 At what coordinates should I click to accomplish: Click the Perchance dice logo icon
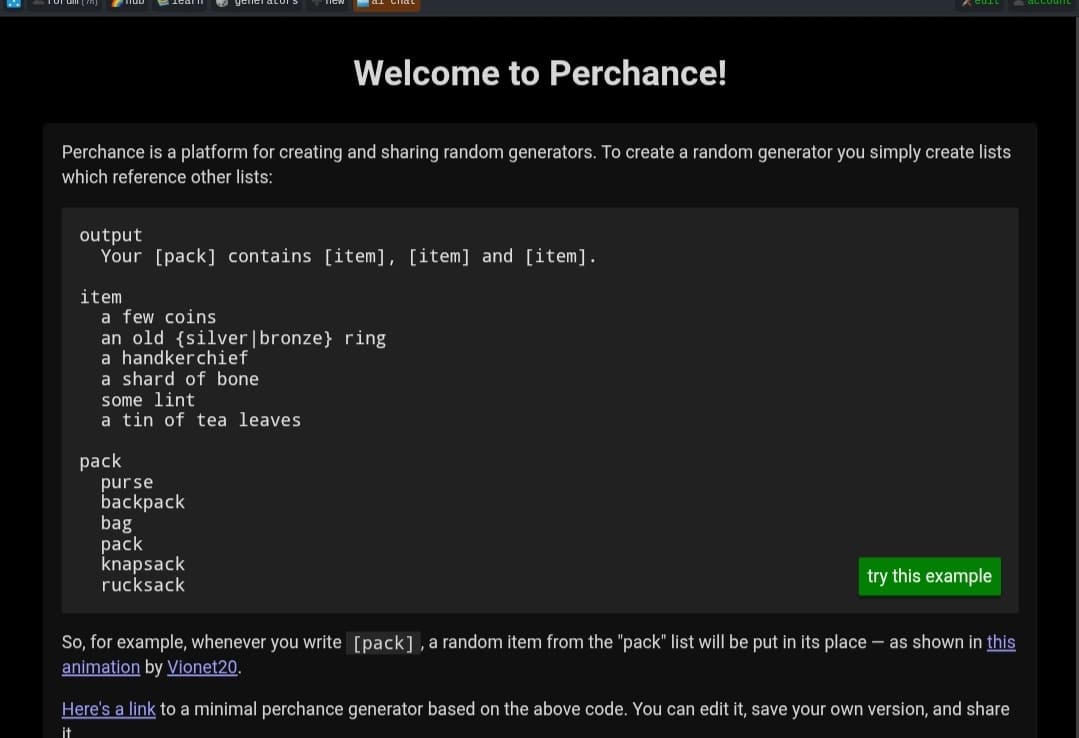tap(14, 3)
